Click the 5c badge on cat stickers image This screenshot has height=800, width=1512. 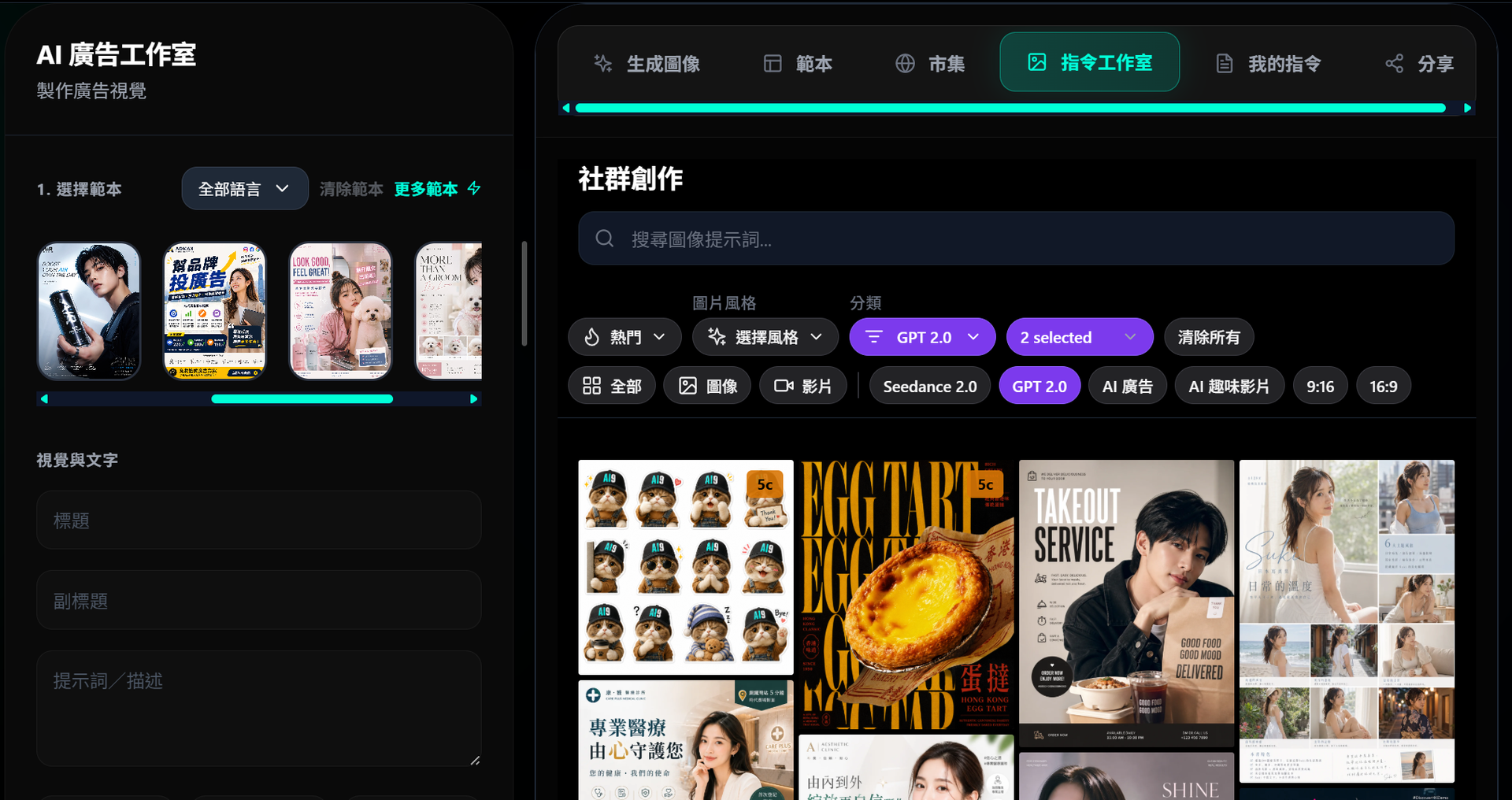tap(765, 484)
